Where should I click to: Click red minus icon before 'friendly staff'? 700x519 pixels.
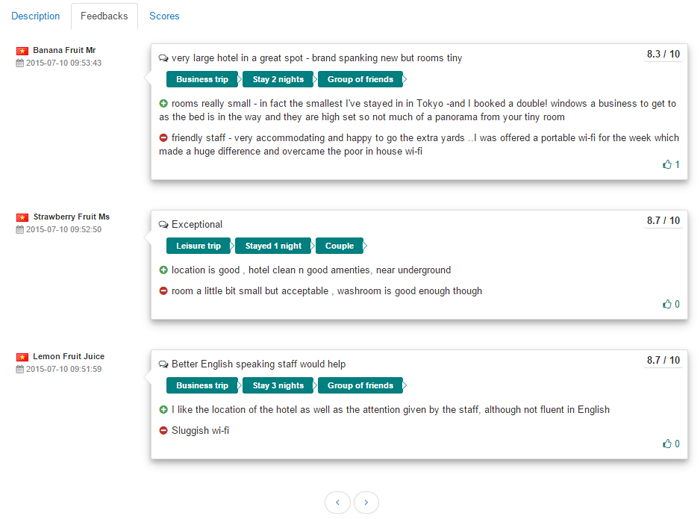pyautogui.click(x=163, y=138)
